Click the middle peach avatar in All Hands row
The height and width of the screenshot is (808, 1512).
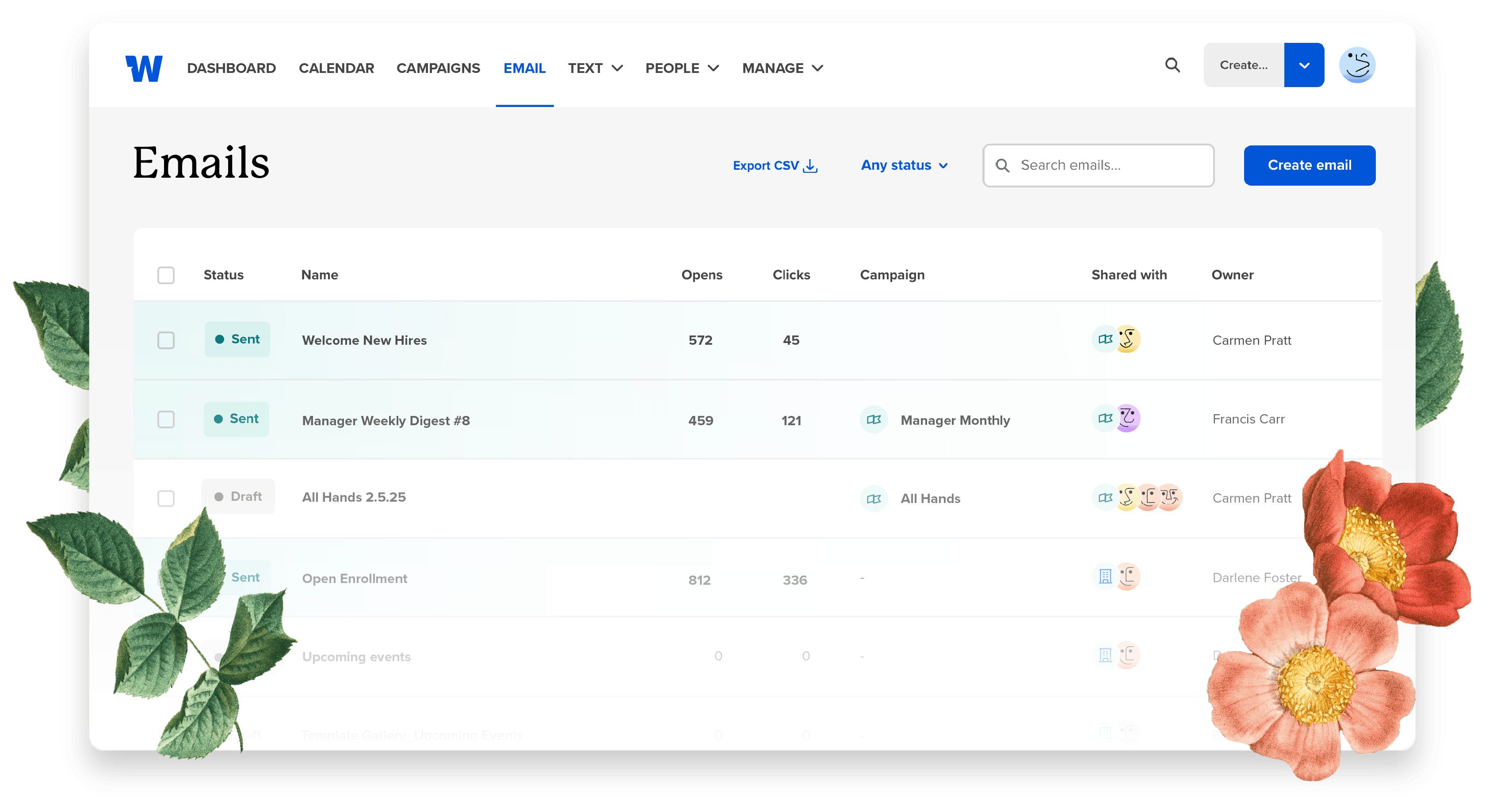1148,498
